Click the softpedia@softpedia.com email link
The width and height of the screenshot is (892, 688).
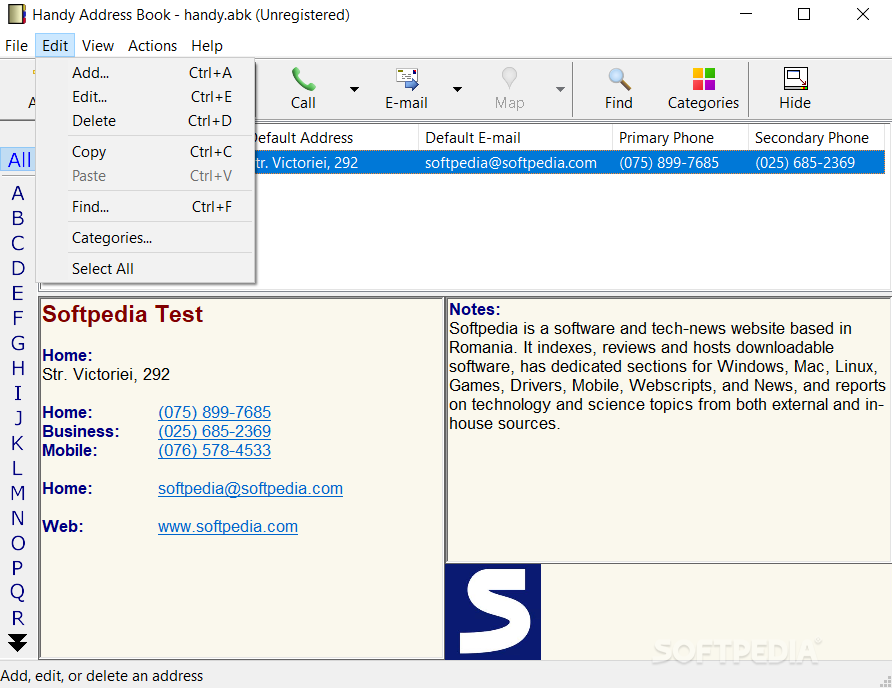pyautogui.click(x=250, y=489)
